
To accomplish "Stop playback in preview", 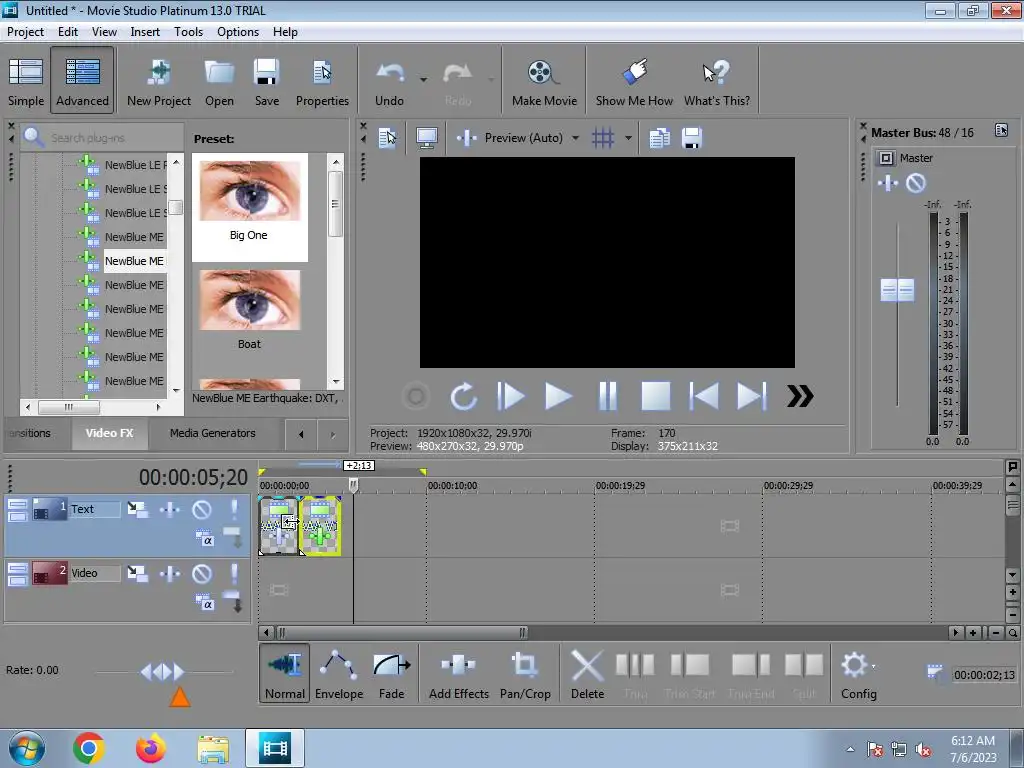I will (x=656, y=396).
